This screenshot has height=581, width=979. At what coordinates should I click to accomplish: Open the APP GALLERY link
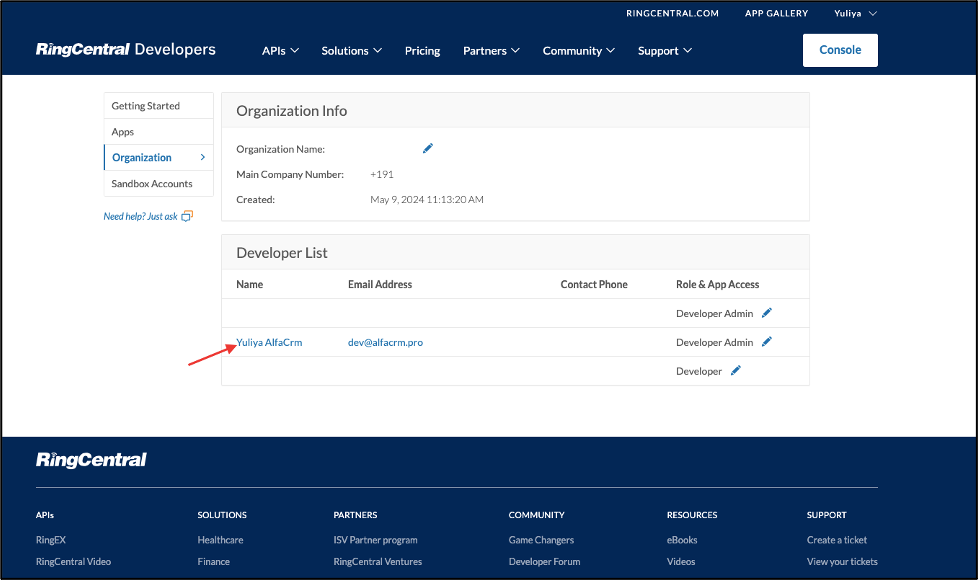[x=776, y=13]
